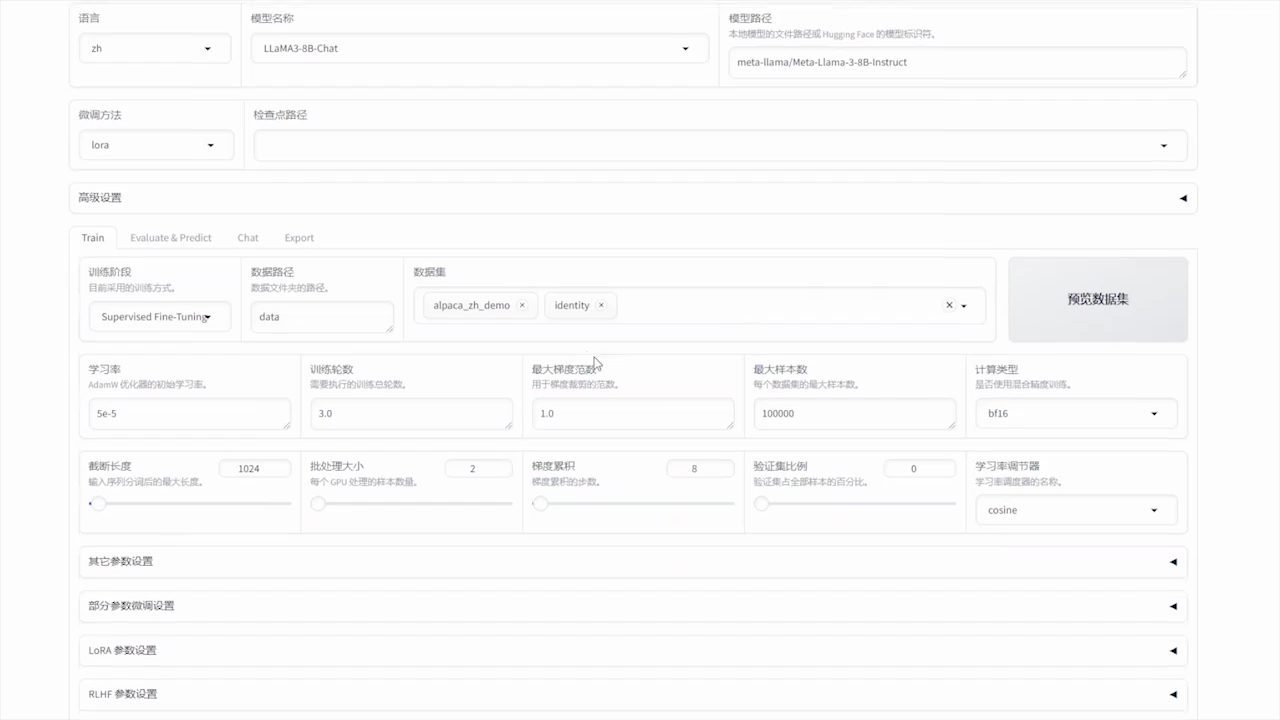Click the 最大梯度范数 field showing 1.0
Screen dimensions: 1280x720
(633, 414)
